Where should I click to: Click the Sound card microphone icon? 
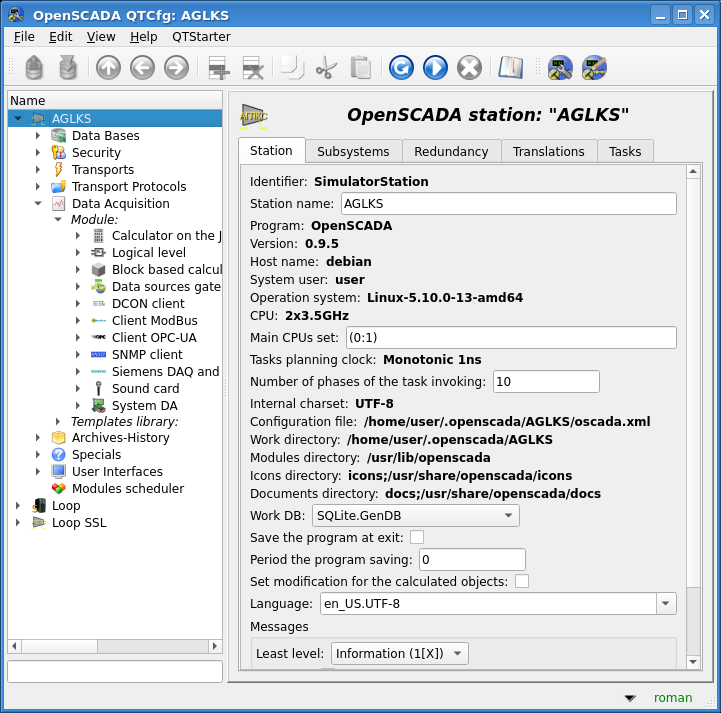[98, 388]
